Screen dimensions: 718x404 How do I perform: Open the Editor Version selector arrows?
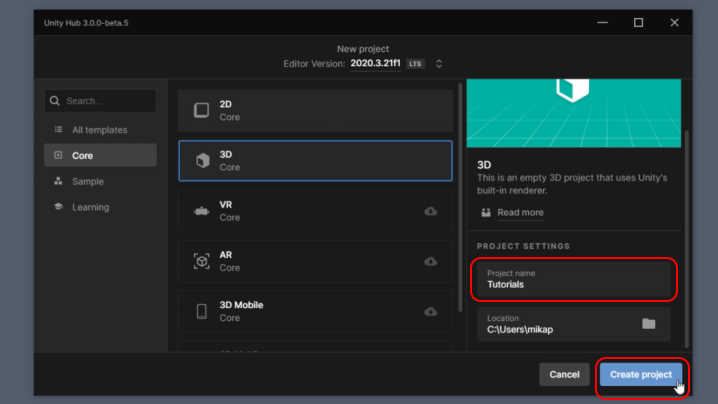pos(439,64)
